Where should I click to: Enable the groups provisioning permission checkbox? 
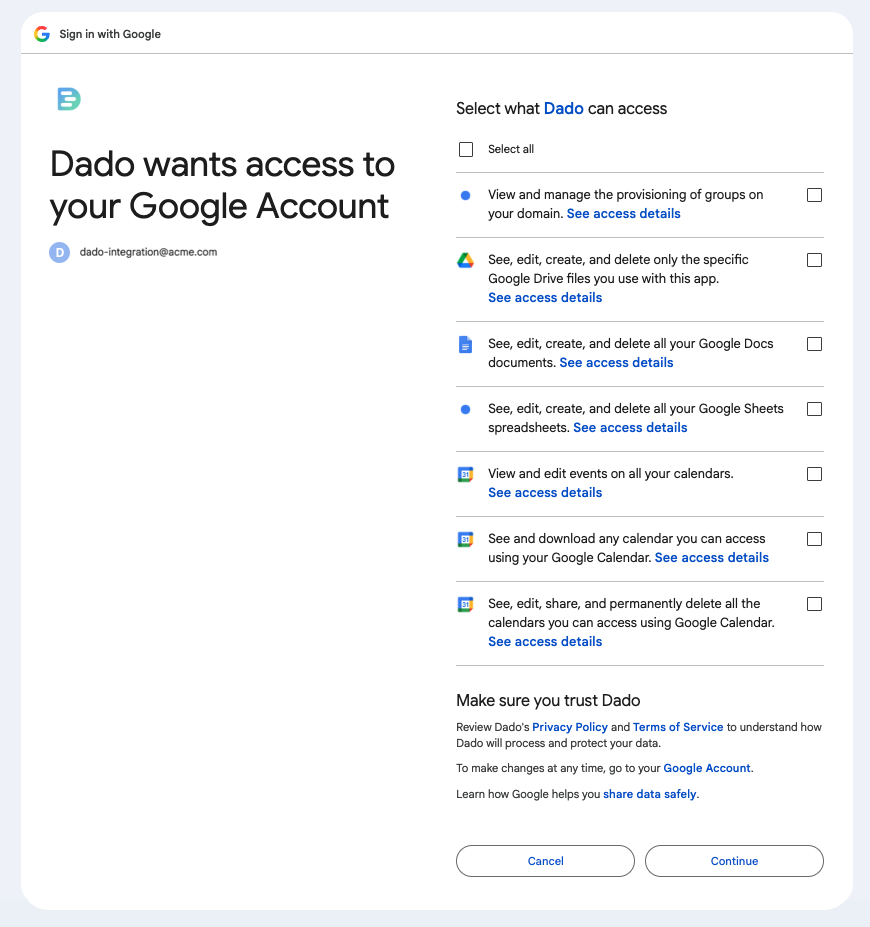coord(814,195)
